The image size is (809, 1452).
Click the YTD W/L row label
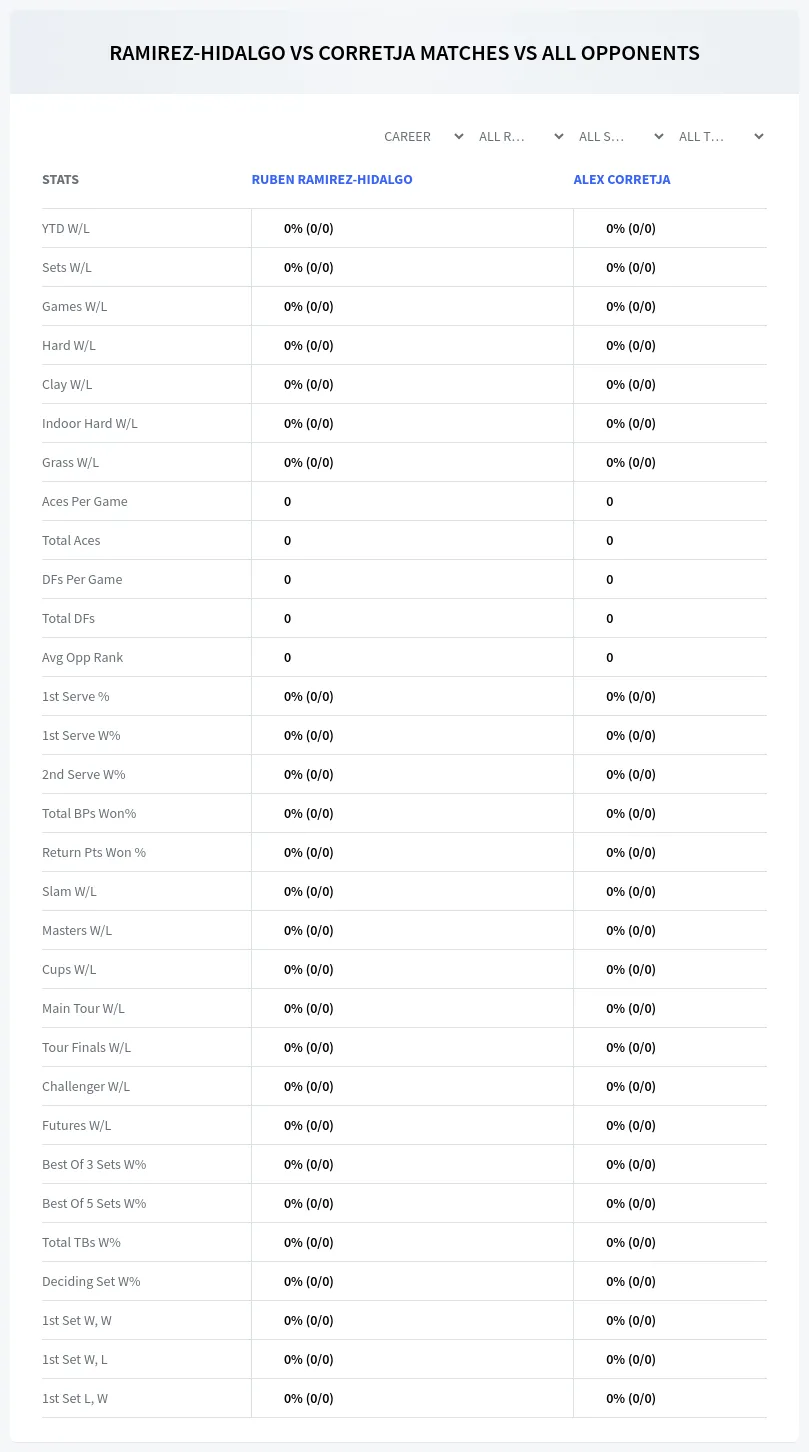click(x=66, y=228)
